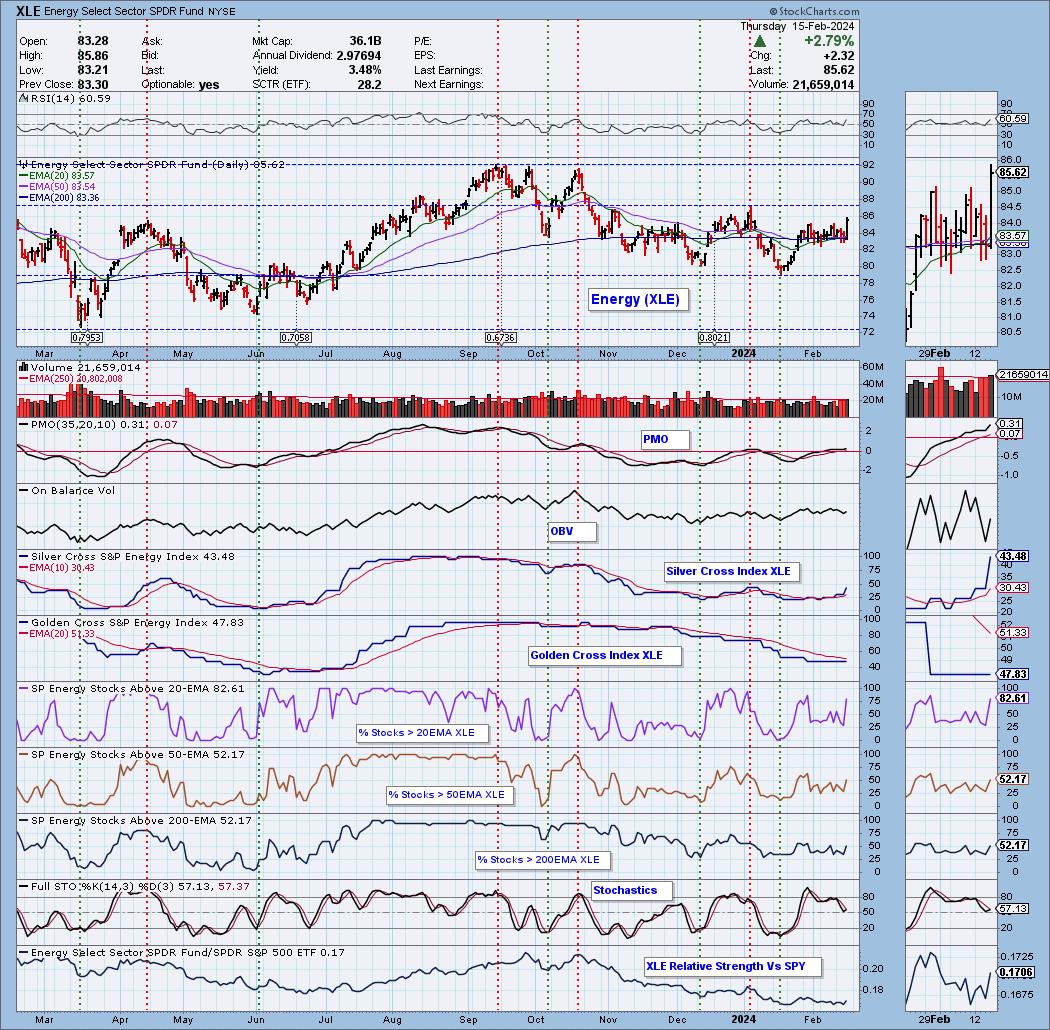The height and width of the screenshot is (1030, 1050).
Task: Click the EMA(20) 83.57 price legend
Action: [57, 175]
